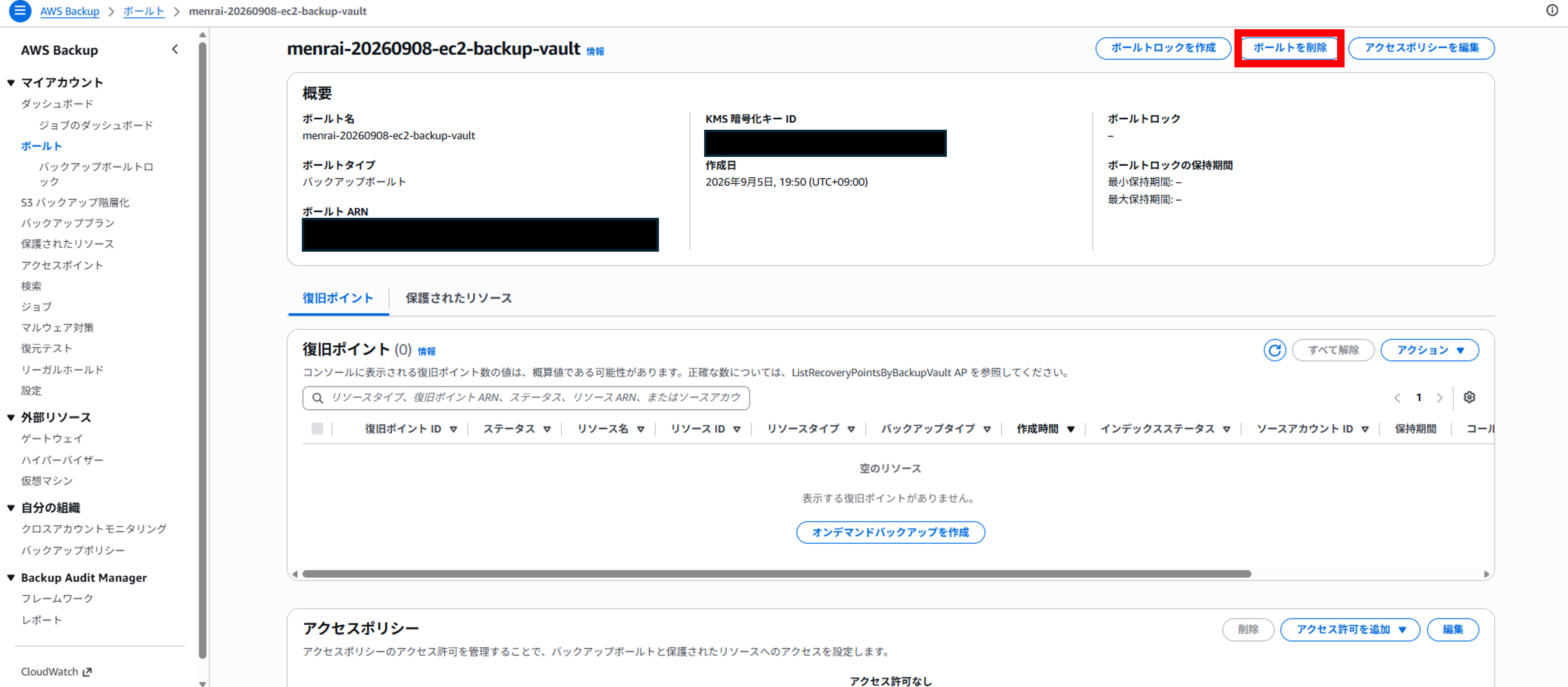Click the recovery points horizontal scrollbar

point(777,574)
